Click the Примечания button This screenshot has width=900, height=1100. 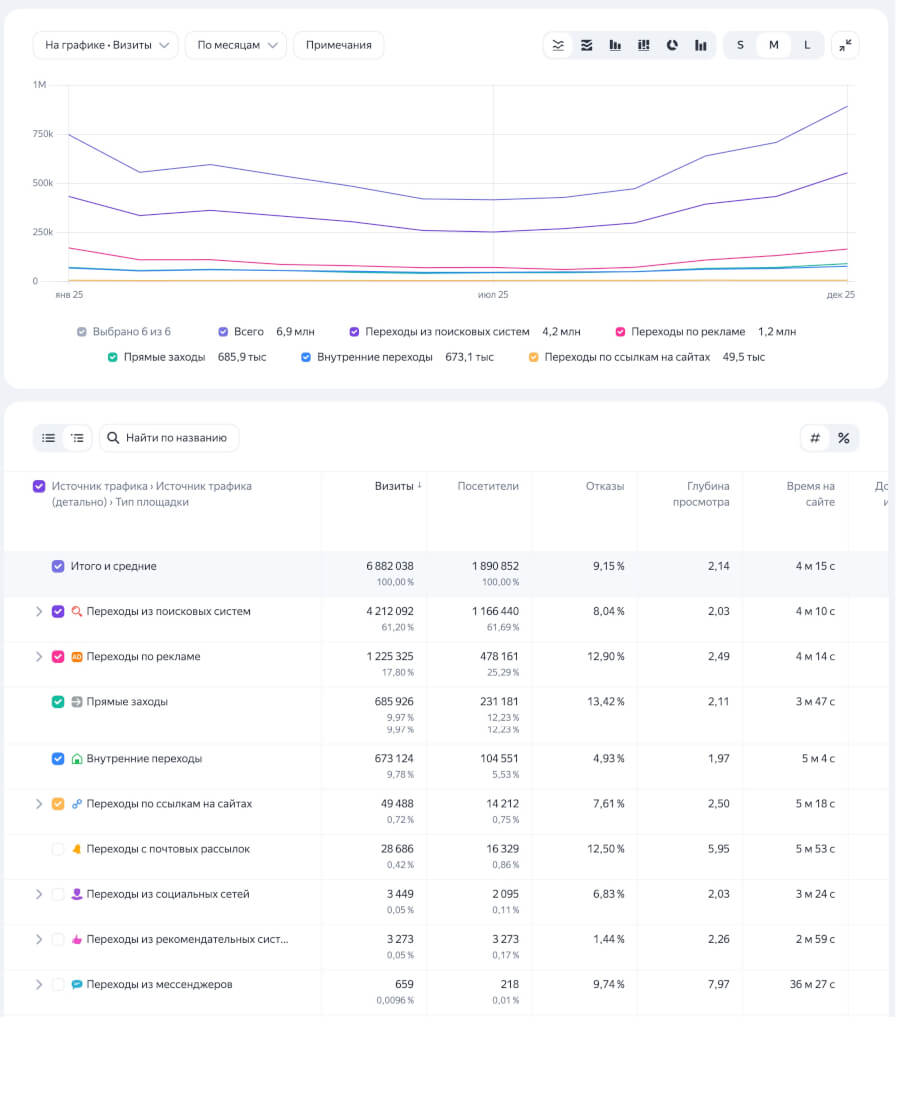[338, 45]
